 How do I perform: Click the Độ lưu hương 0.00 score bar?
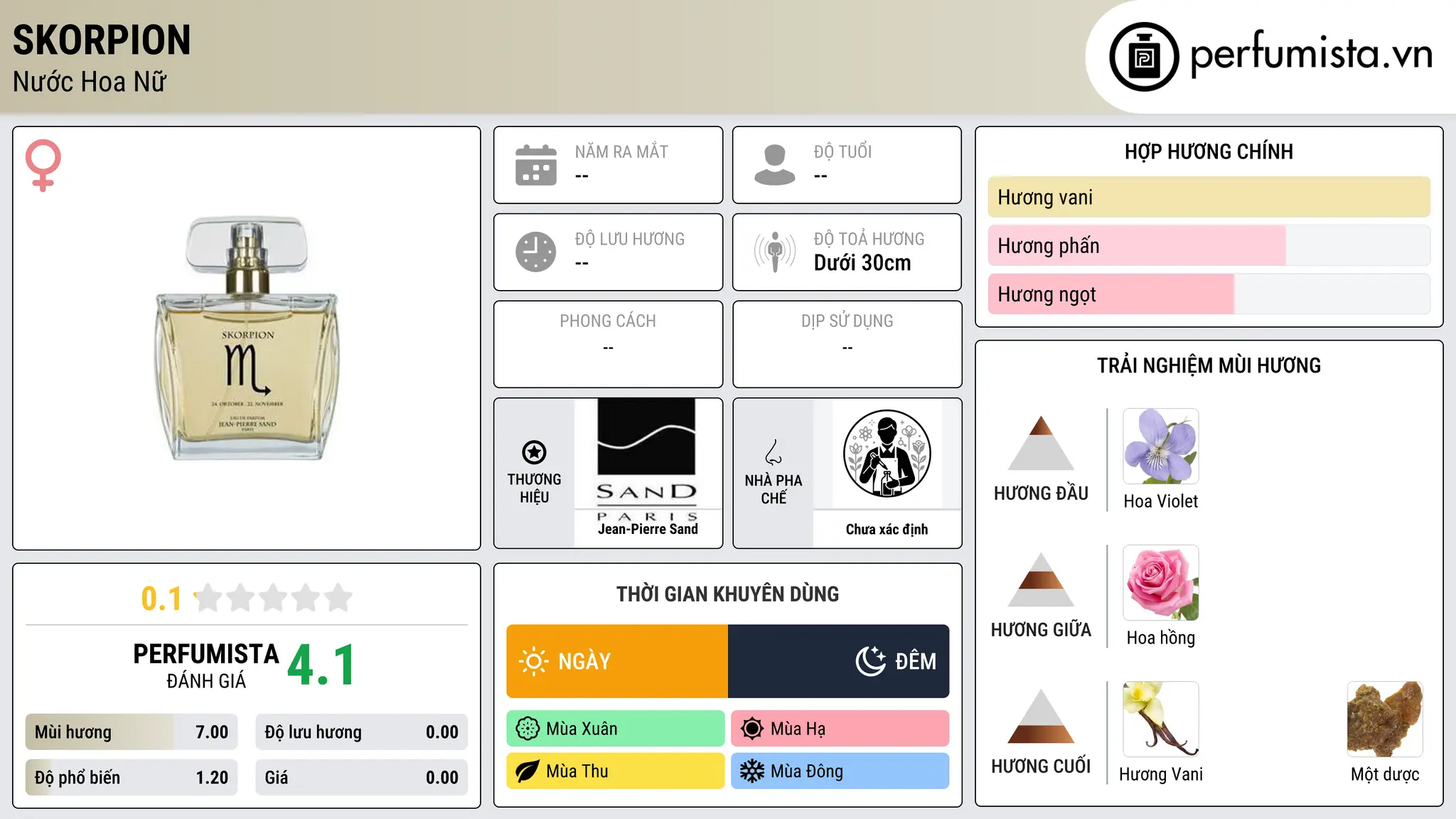pyautogui.click(x=362, y=732)
